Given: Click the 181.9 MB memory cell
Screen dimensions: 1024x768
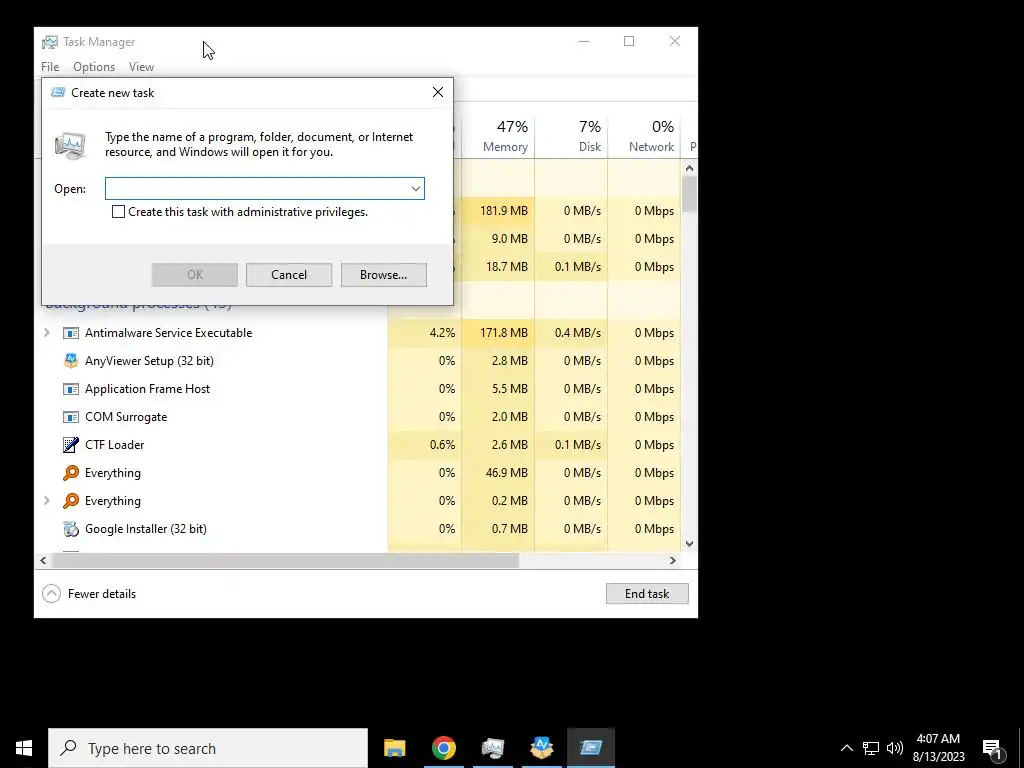Looking at the screenshot, I should pos(498,211).
